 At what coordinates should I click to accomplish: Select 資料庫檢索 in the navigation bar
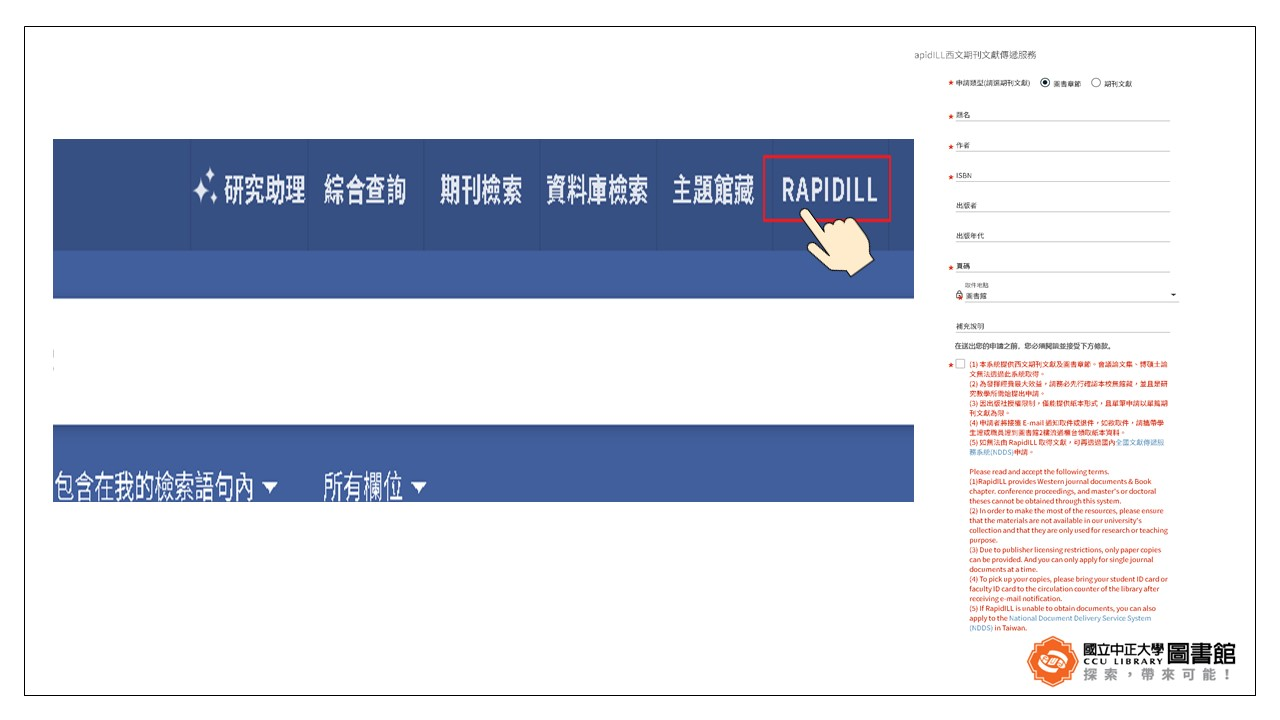click(x=597, y=189)
